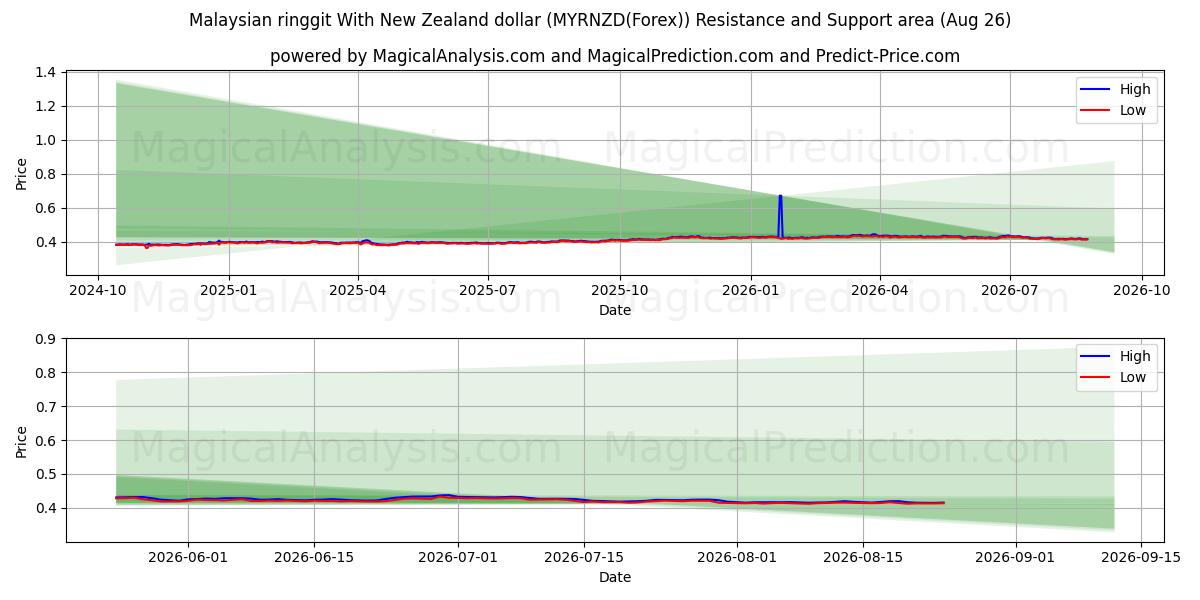Click the '0.9' y-axis label in bottom chart
This screenshot has width=1200, height=600.
pyautogui.click(x=48, y=339)
